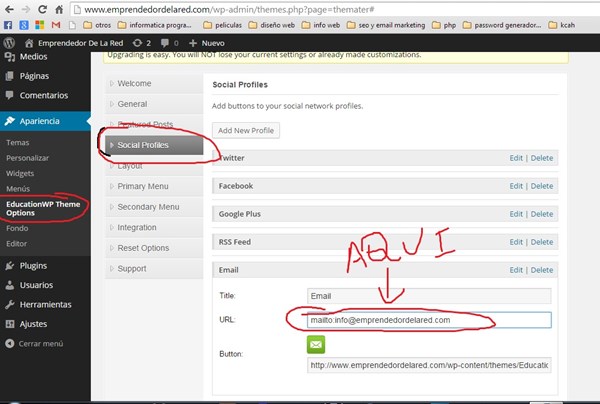Open 'seo y email marketing' bookmarks folder
This screenshot has height=404, width=600.
pos(386,25)
